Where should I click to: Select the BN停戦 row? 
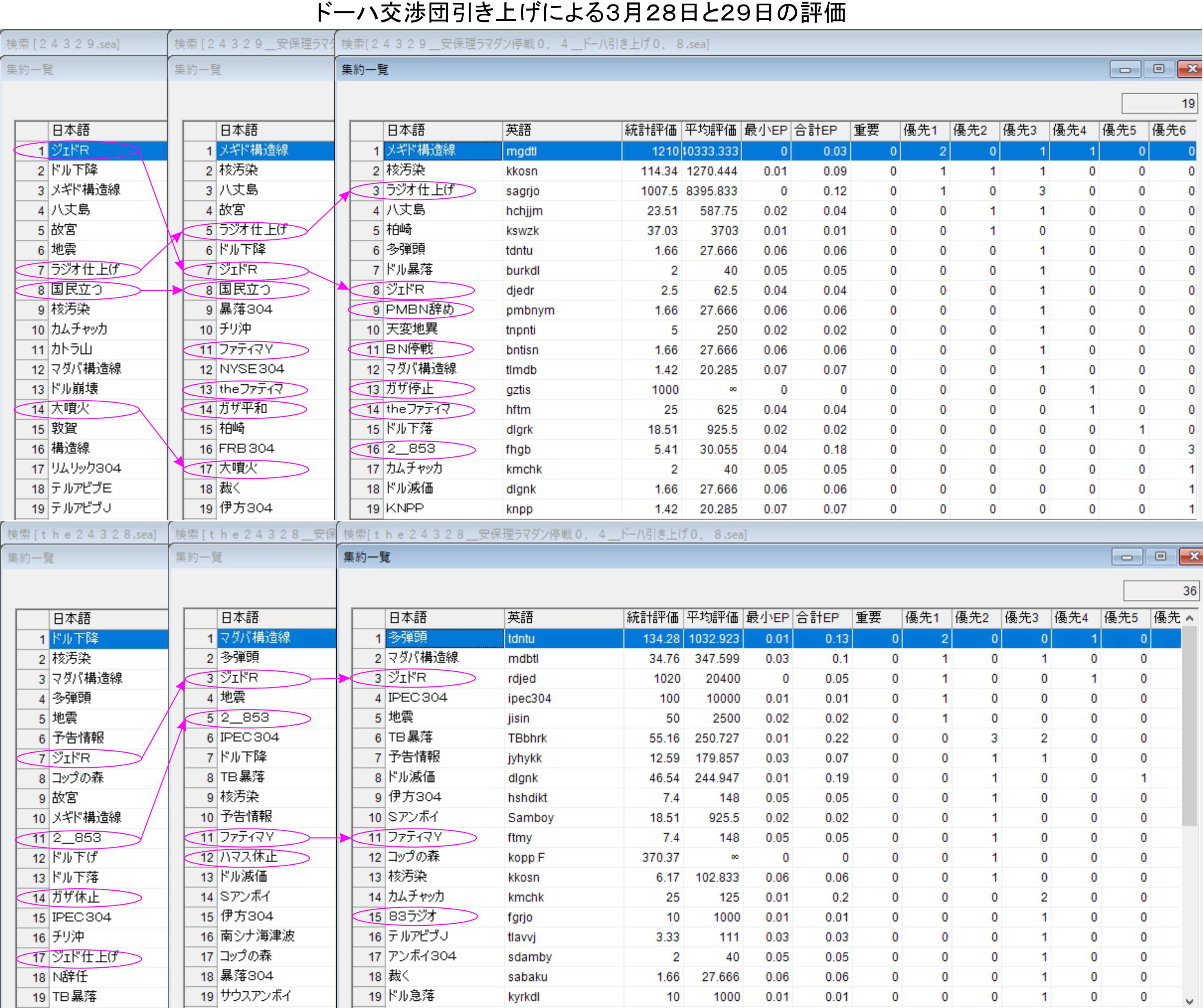click(x=774, y=350)
